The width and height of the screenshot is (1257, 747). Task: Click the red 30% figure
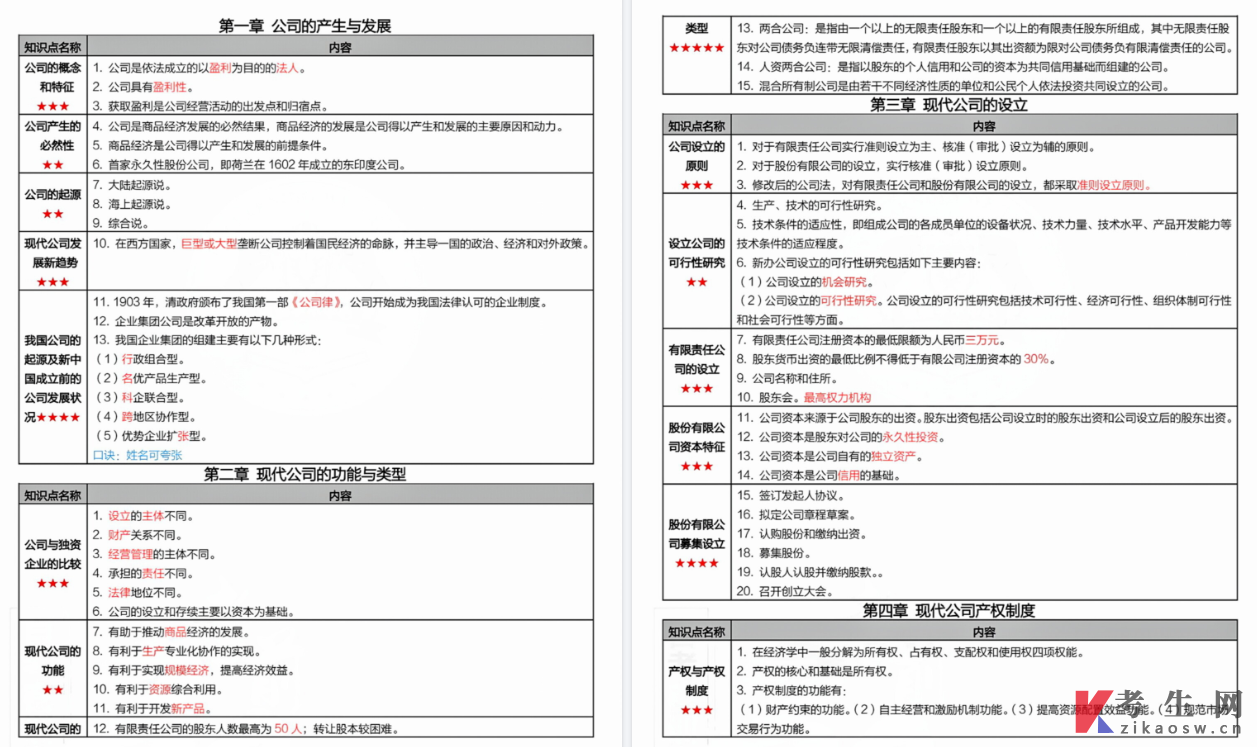(1035, 359)
